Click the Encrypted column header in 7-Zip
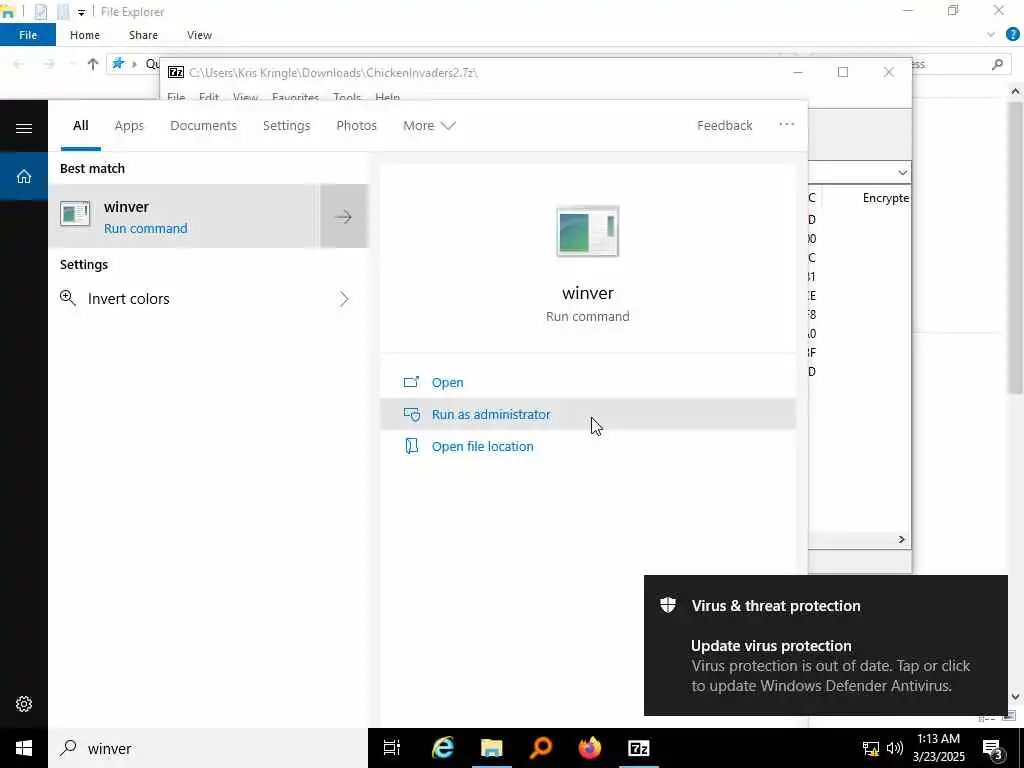This screenshot has width=1024, height=768. pos(885,198)
